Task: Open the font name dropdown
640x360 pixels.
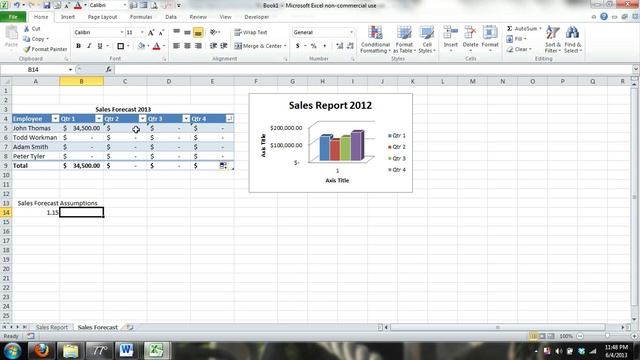Action: point(122,32)
